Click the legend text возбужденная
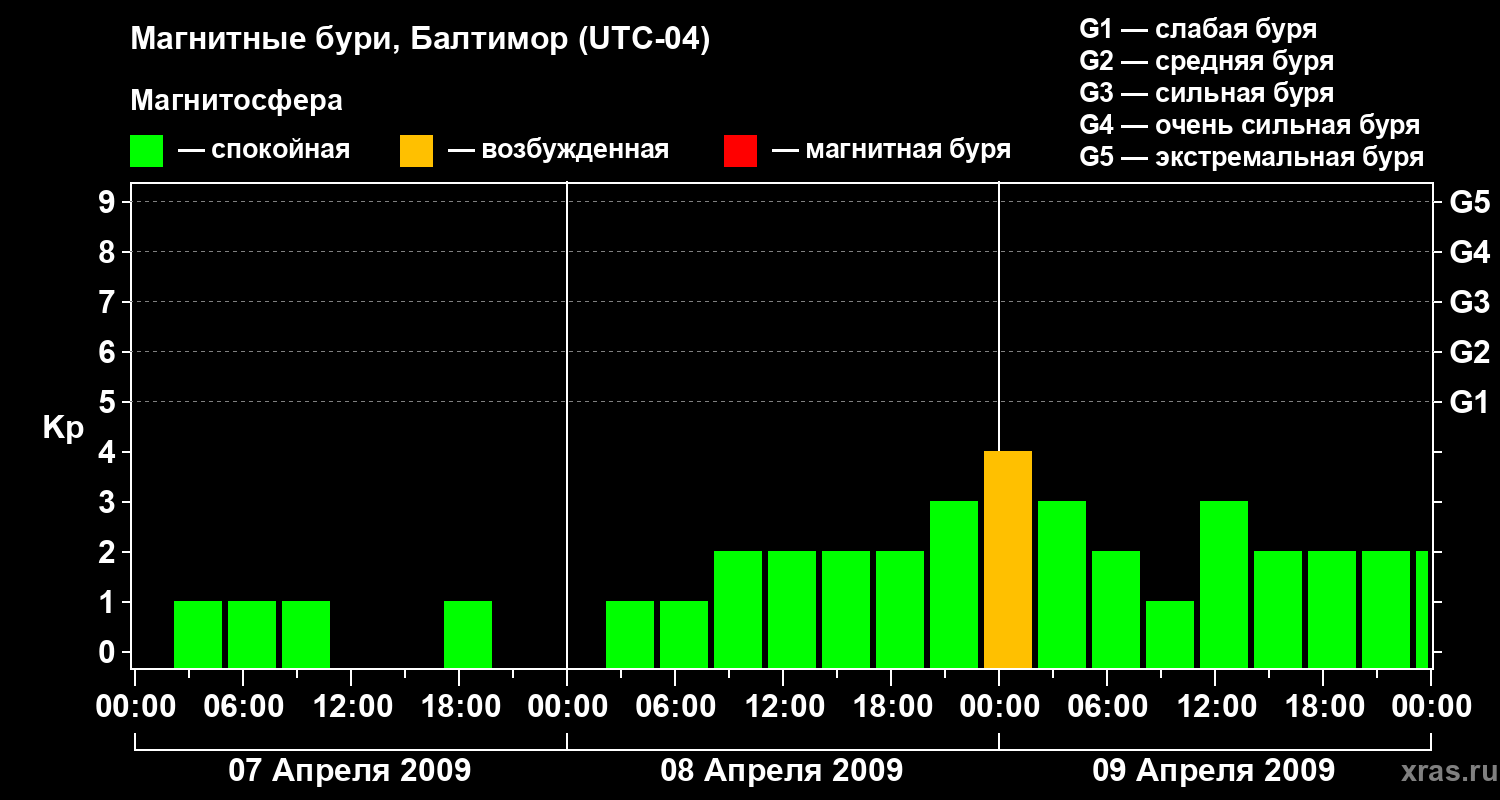The image size is (1500, 800). 575,151
